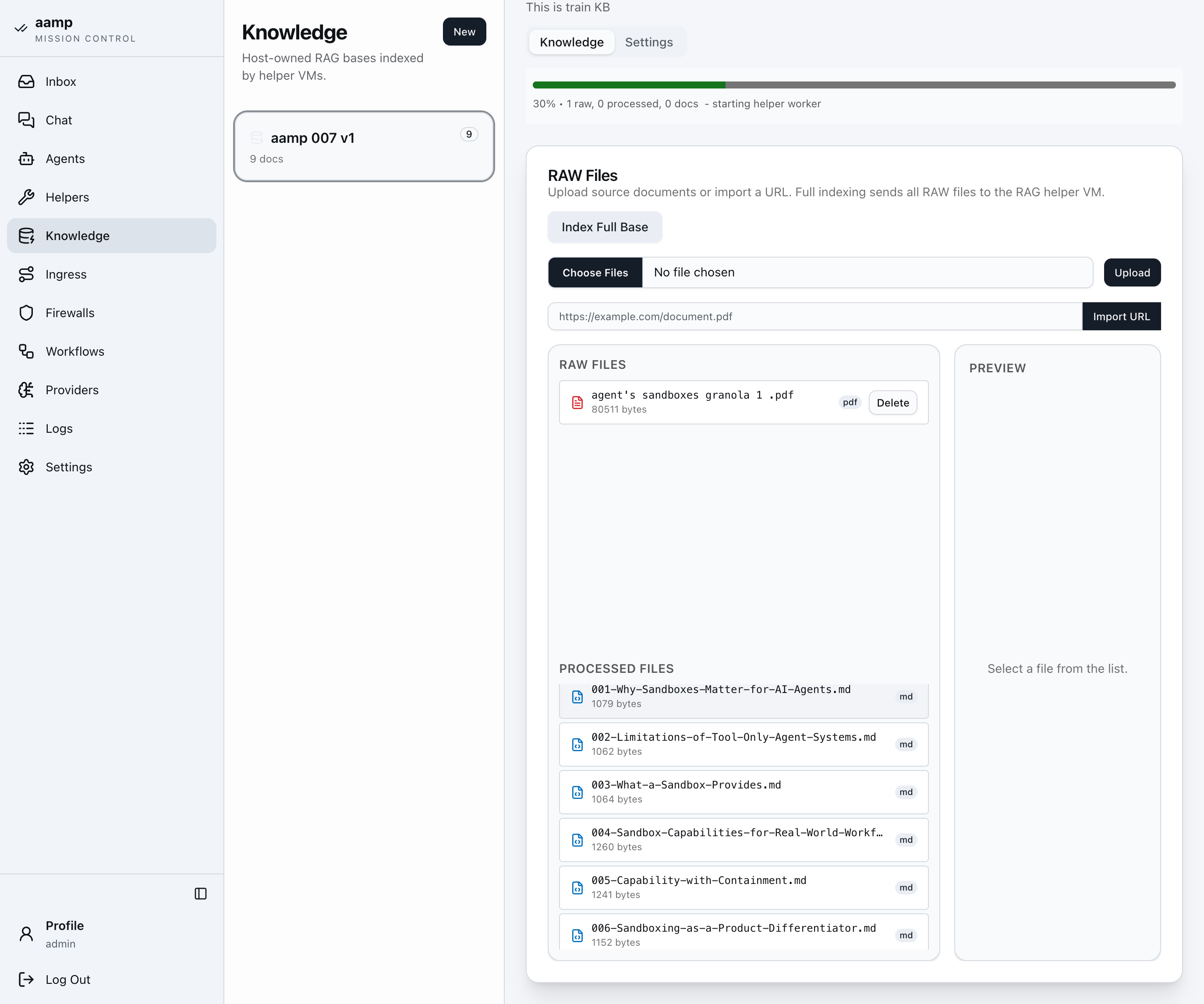Click the aamp checkmark logo icon
Viewport: 1204px width, 1004px height.
pos(21,28)
